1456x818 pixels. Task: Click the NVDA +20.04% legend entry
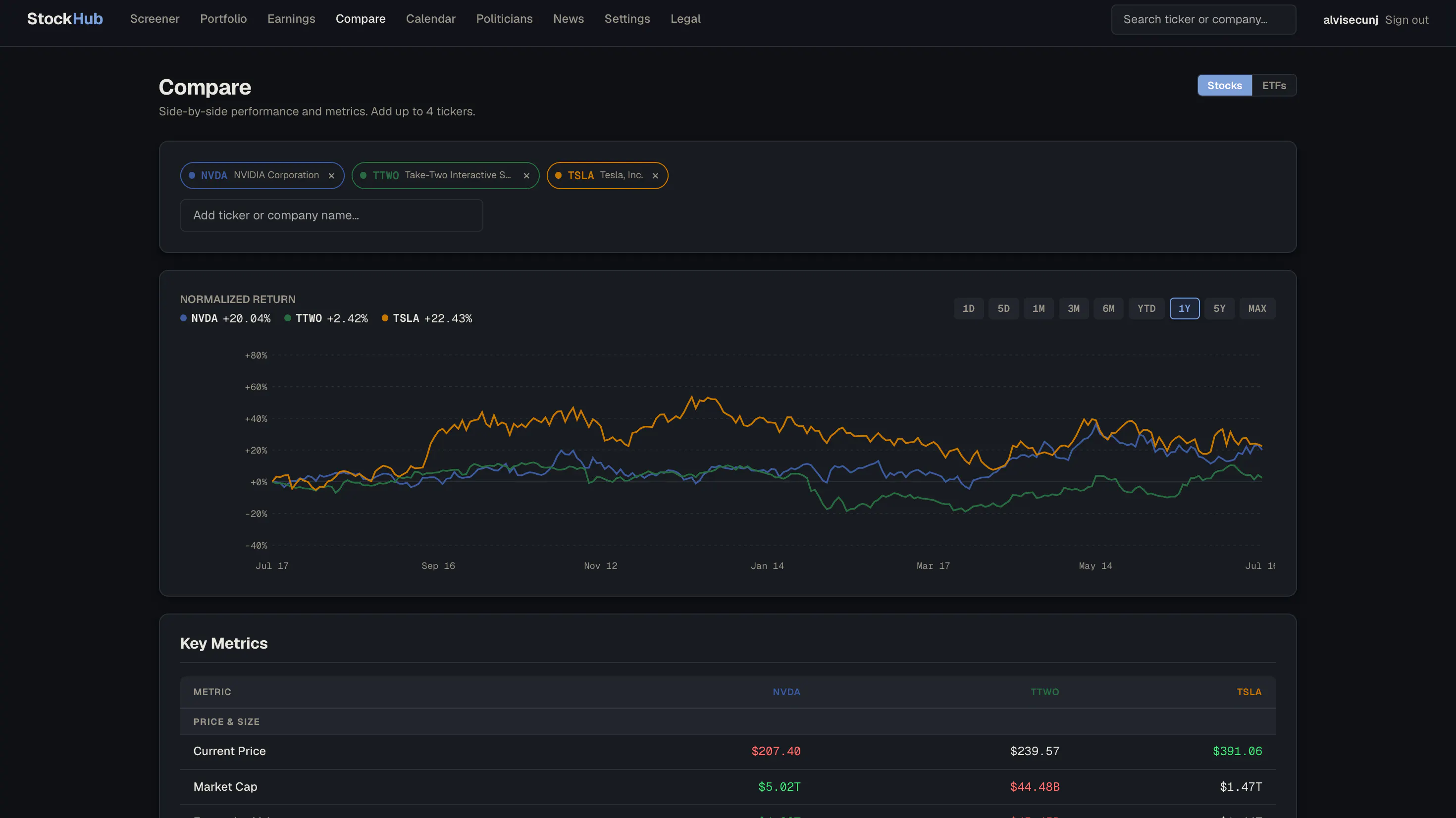pos(225,318)
